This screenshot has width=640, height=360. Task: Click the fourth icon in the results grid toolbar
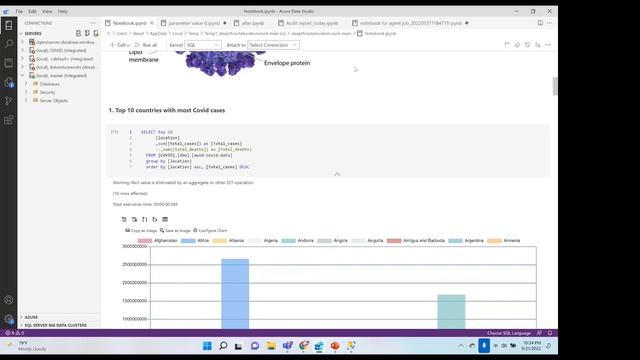point(155,220)
